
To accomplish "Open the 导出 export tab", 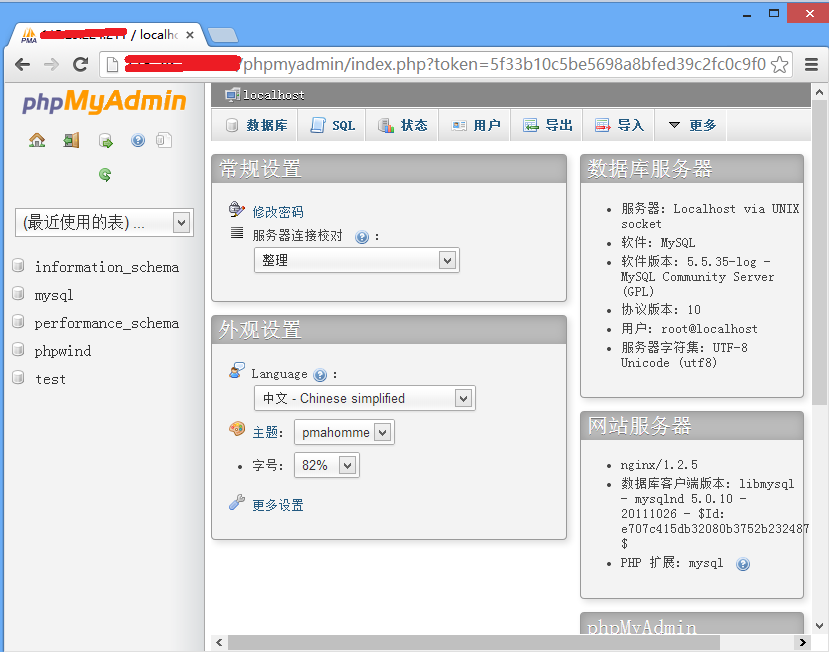I will (x=547, y=125).
